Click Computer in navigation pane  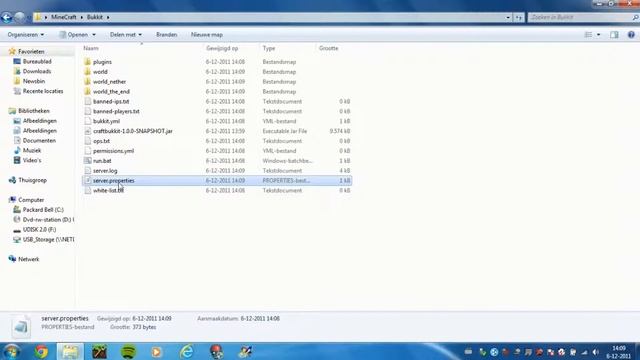31,200
